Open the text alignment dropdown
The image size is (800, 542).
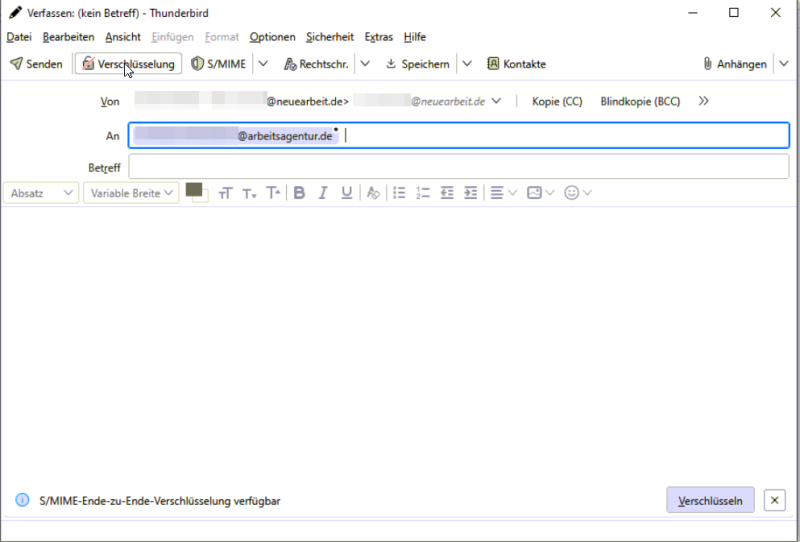click(x=503, y=193)
